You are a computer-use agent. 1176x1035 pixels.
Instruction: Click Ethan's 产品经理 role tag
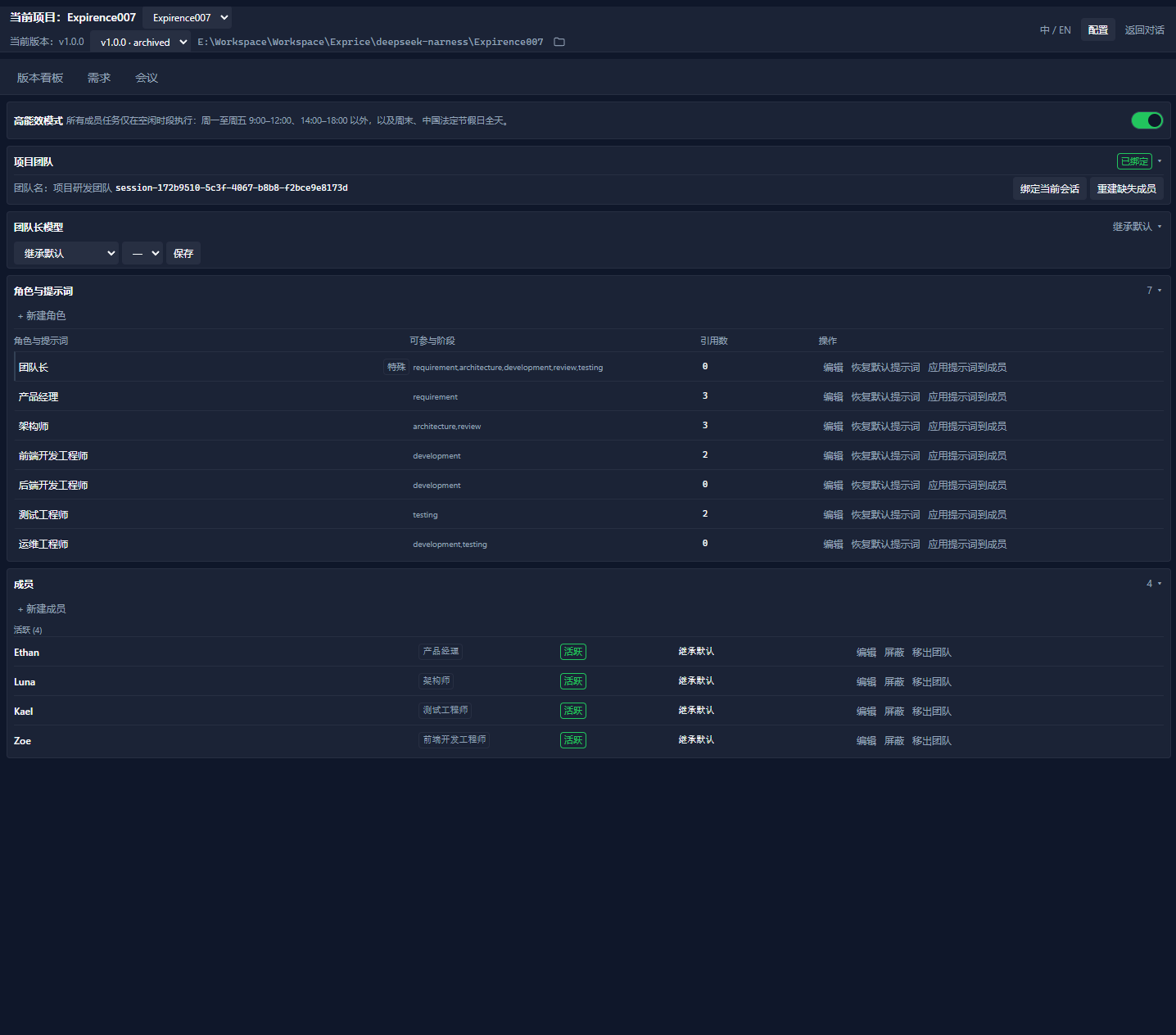click(x=441, y=651)
